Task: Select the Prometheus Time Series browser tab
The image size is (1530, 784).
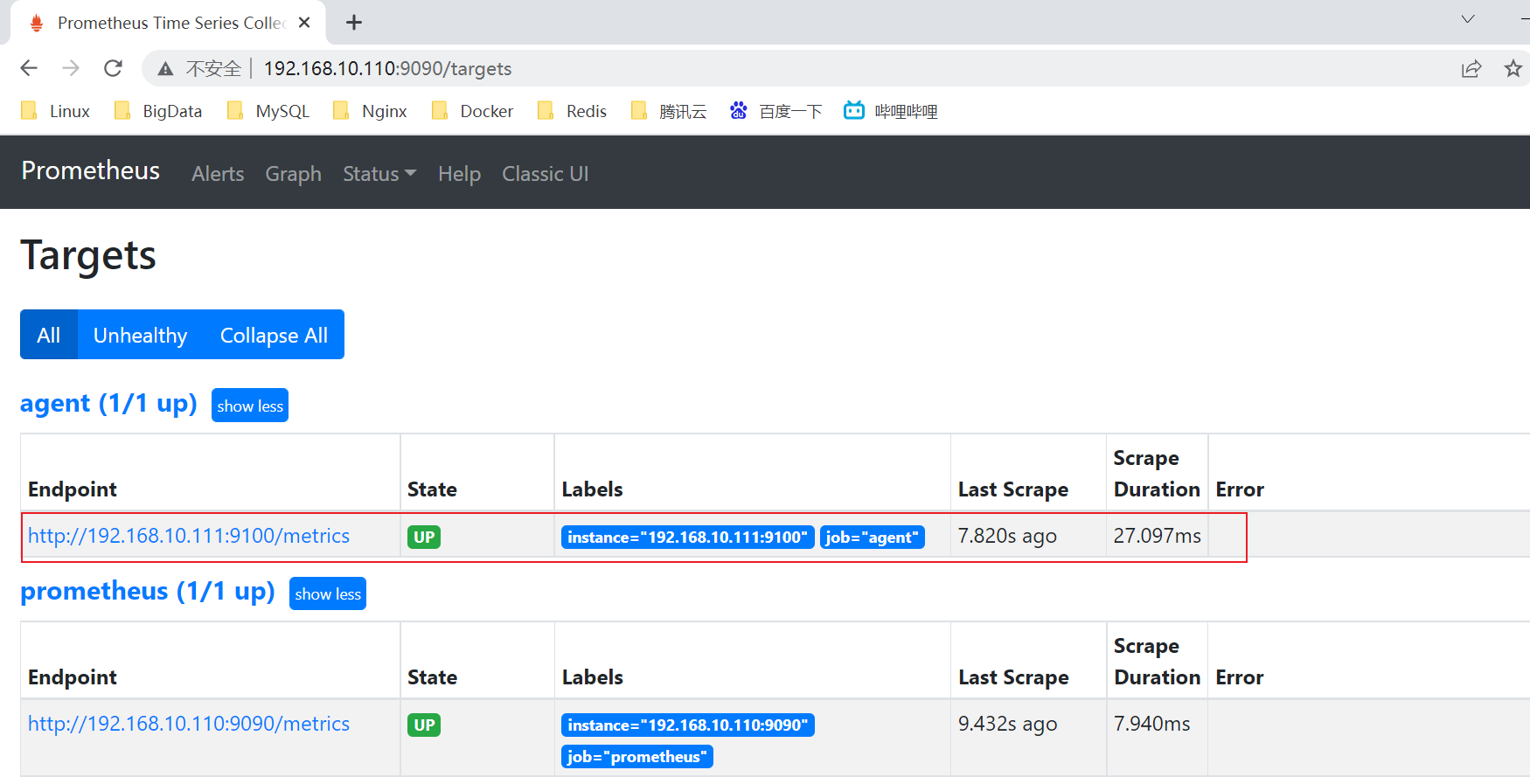Action: [x=168, y=23]
